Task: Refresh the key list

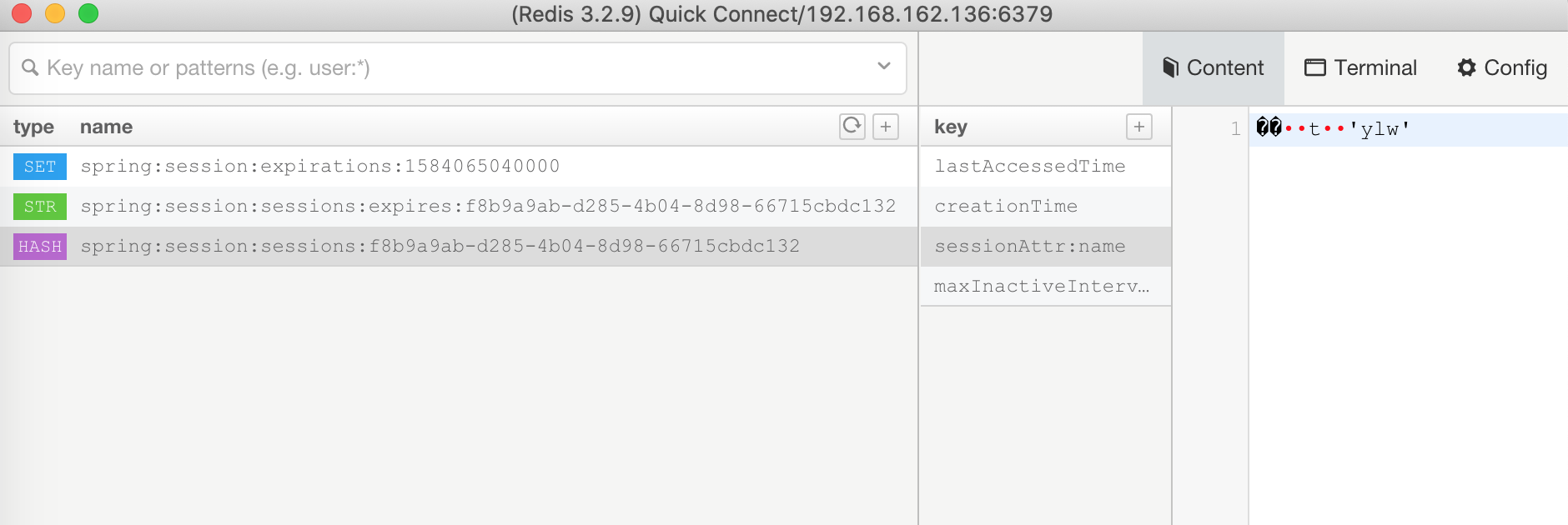Action: tap(852, 127)
